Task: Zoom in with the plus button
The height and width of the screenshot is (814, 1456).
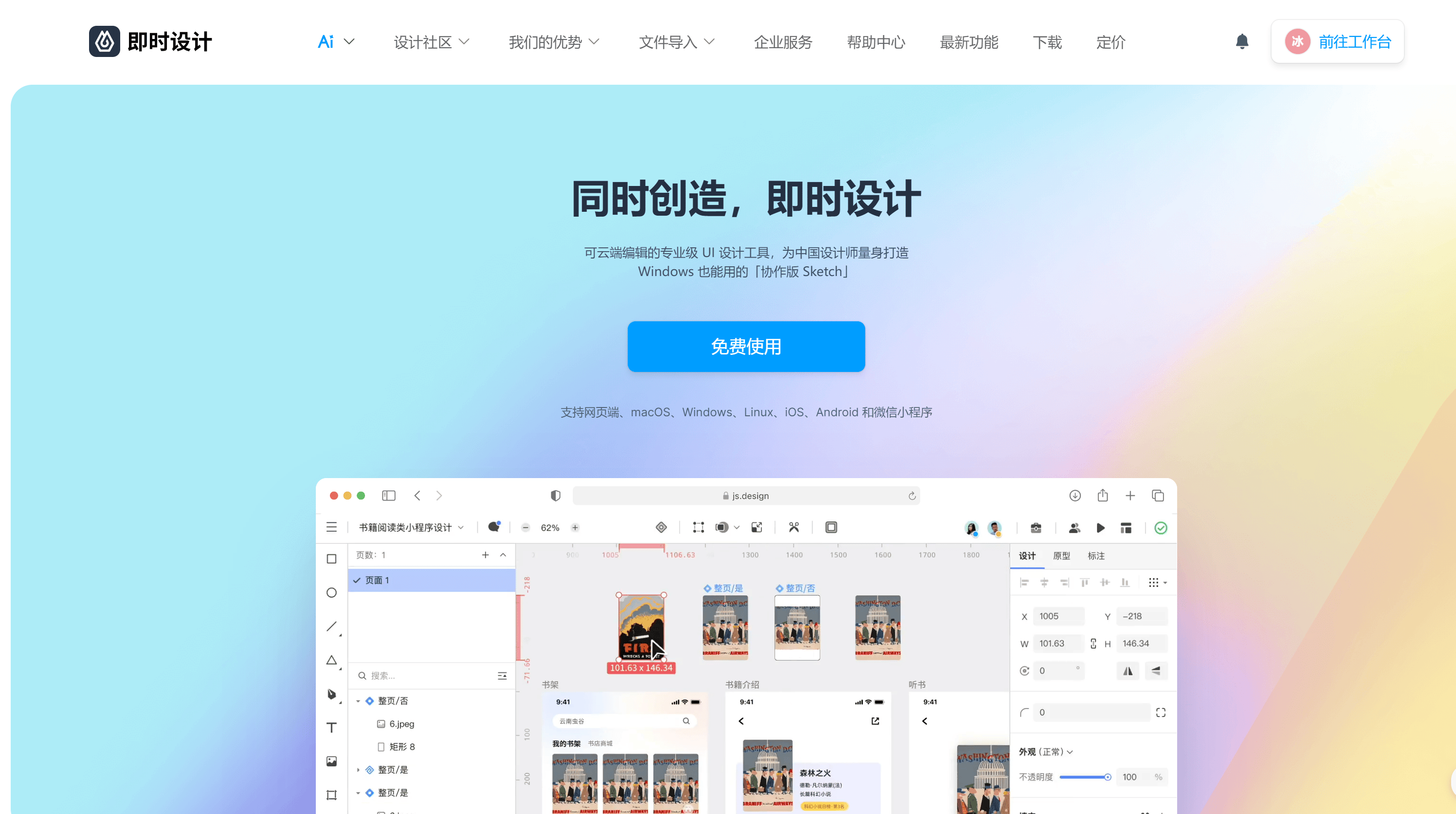Action: point(575,527)
